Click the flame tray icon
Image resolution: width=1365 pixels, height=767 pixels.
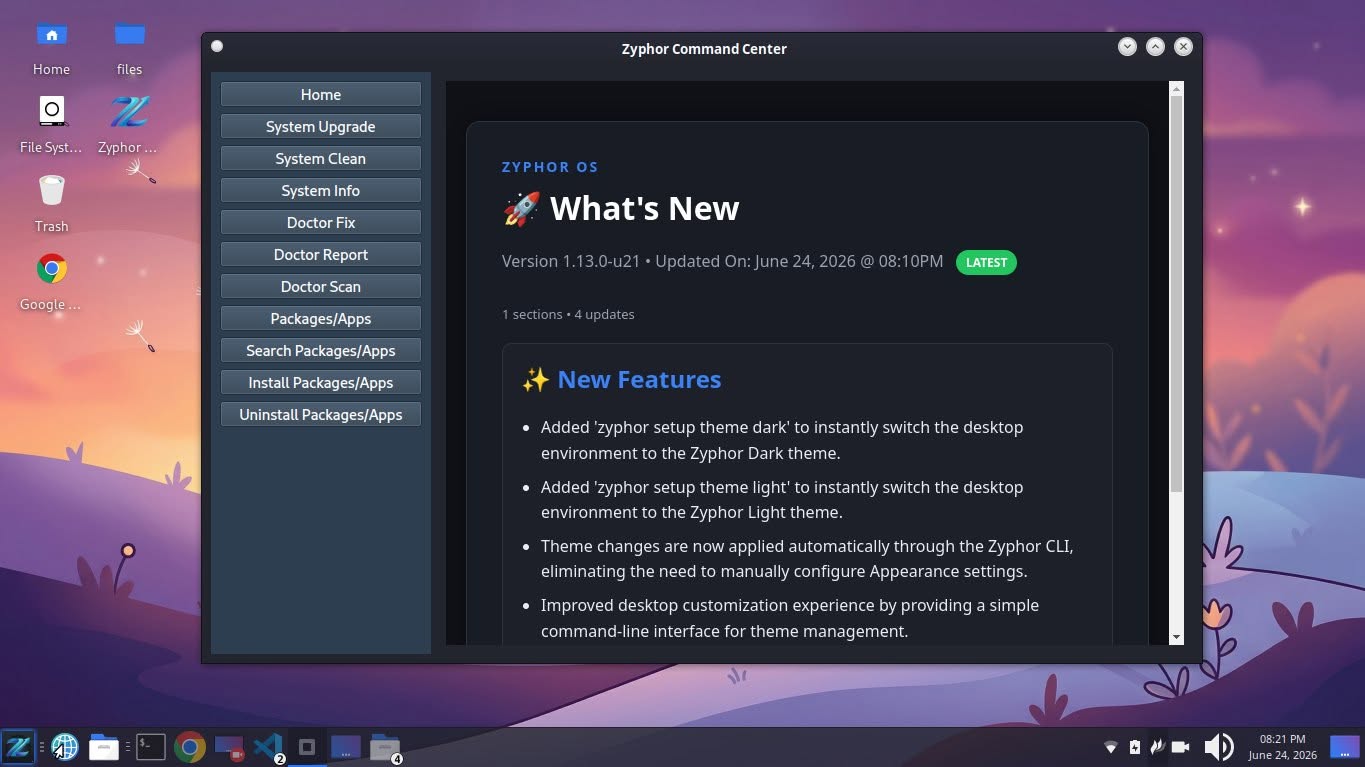pos(1157,747)
